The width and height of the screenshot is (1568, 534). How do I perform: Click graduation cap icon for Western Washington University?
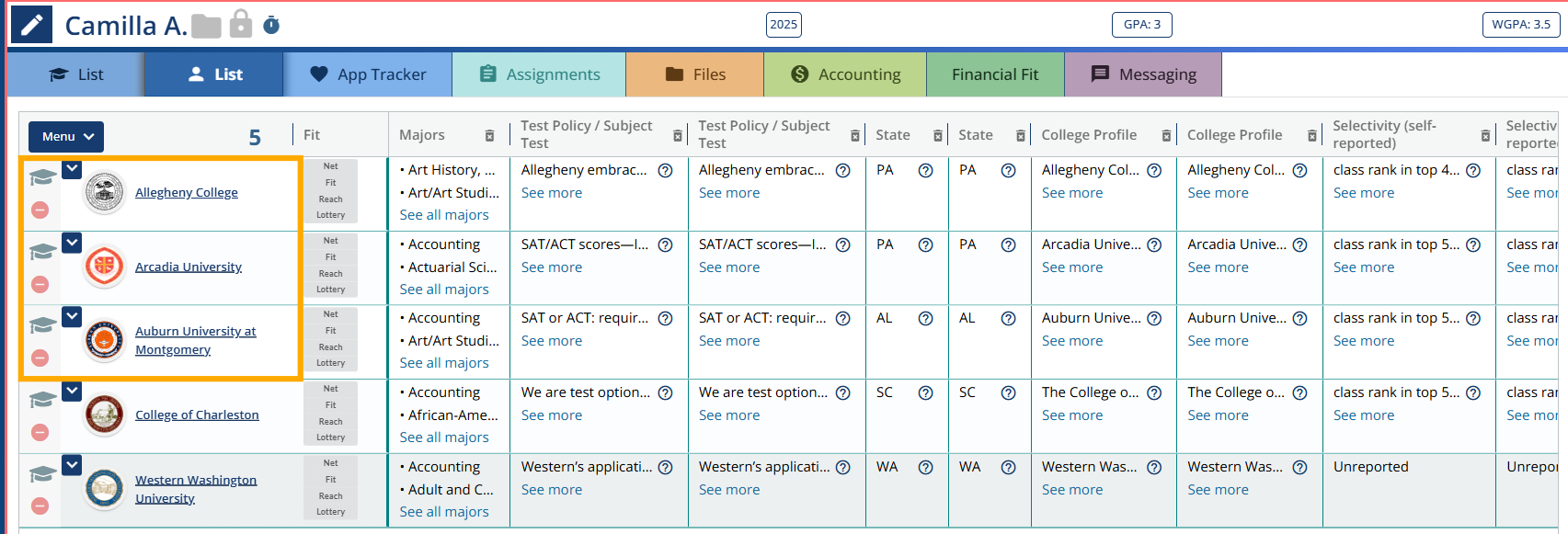point(42,473)
